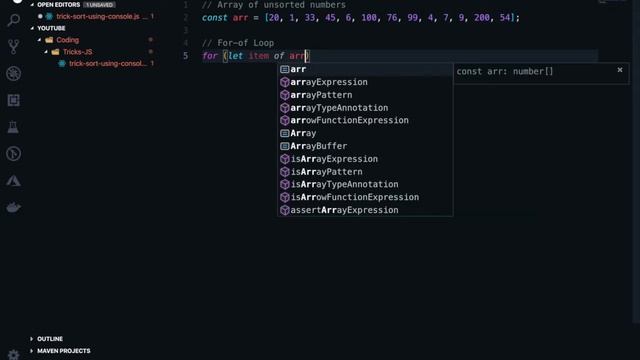Select the Coding folder name
This screenshot has width=640, height=360.
(x=68, y=40)
